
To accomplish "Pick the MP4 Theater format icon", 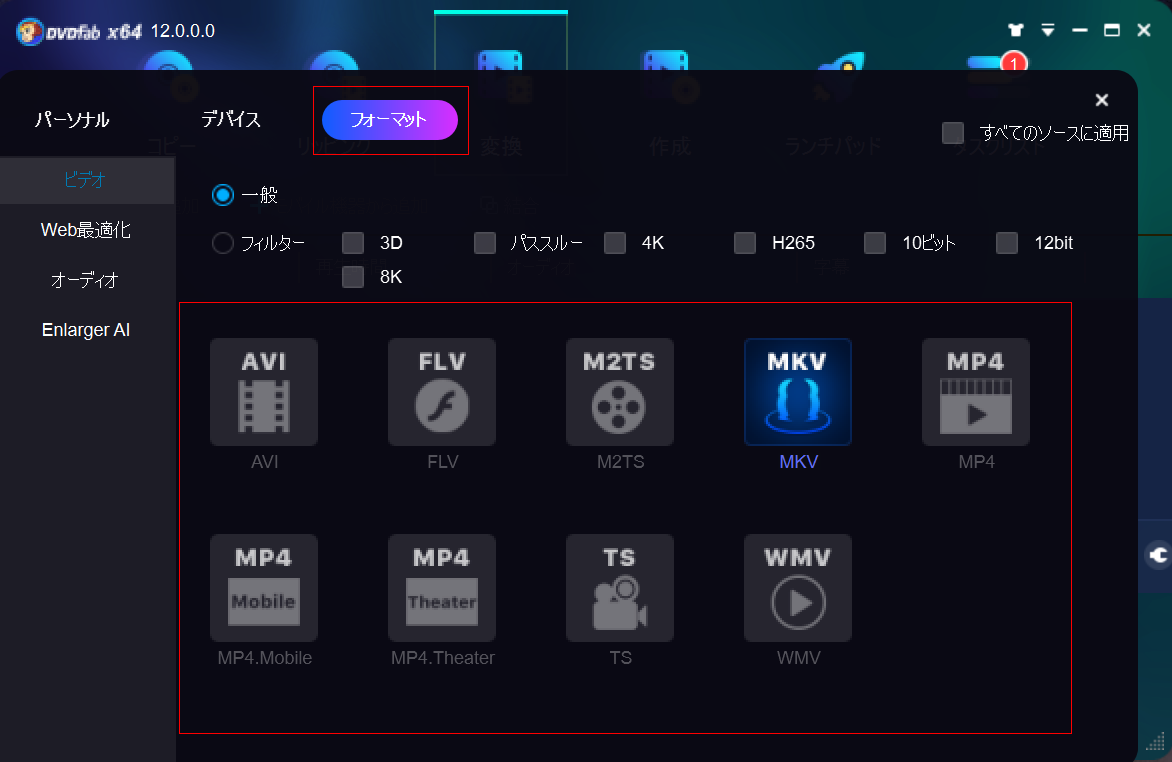I will point(442,588).
